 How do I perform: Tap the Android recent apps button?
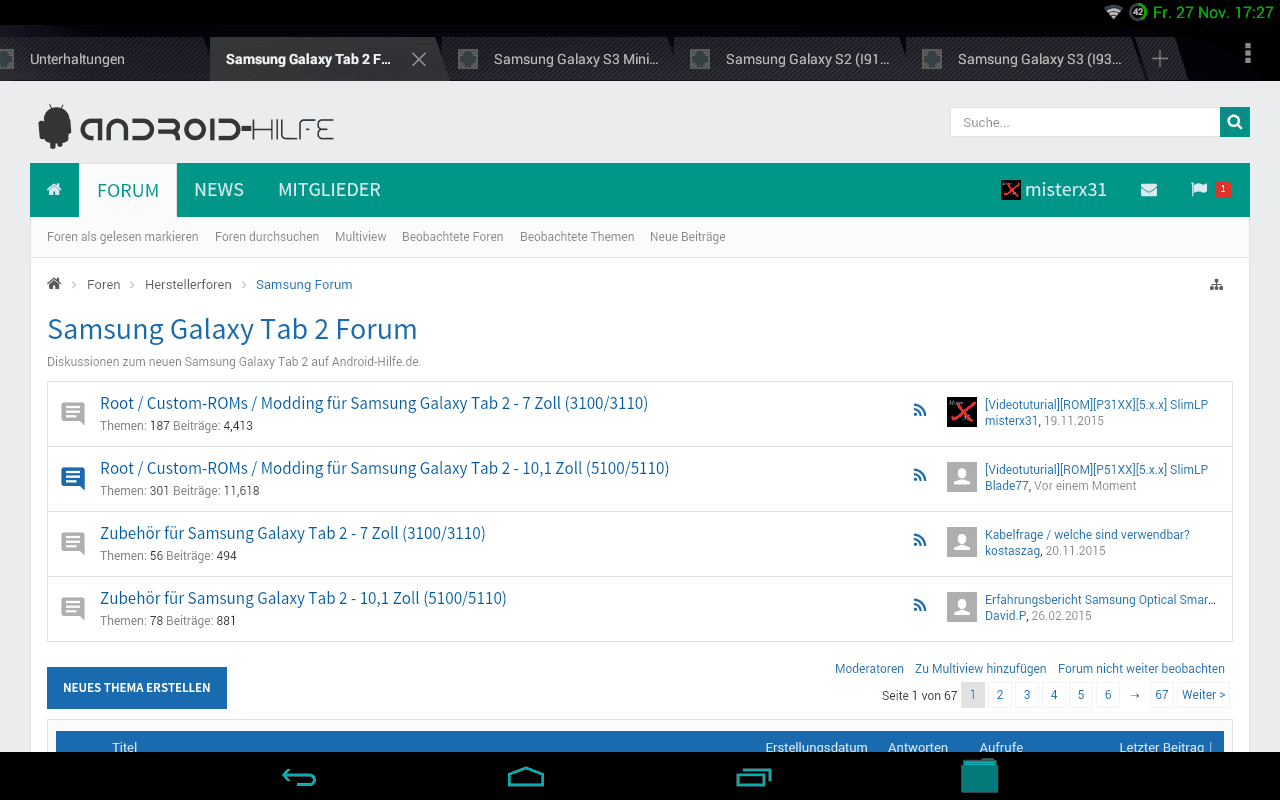(x=754, y=776)
